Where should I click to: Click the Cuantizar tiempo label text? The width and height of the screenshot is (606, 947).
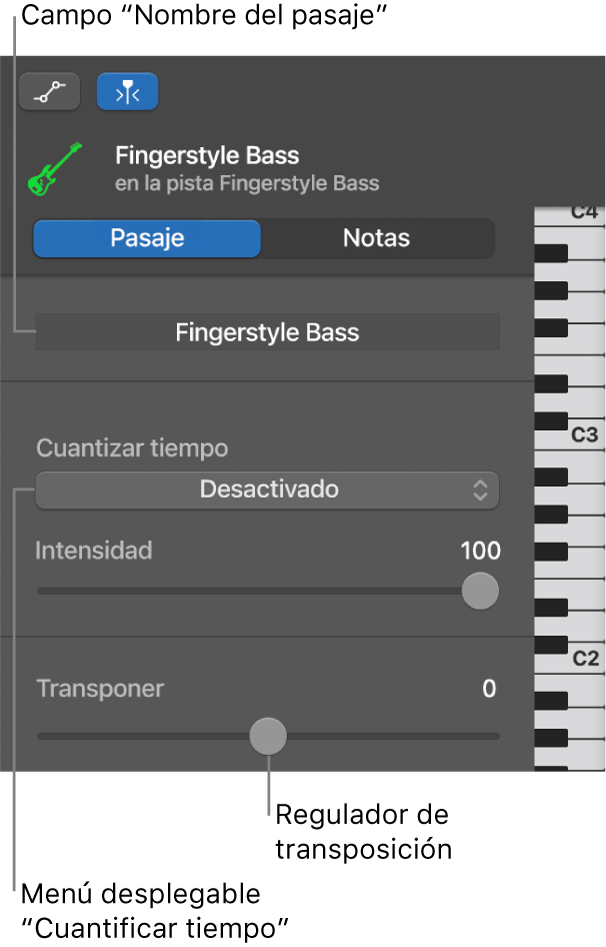coord(131,448)
